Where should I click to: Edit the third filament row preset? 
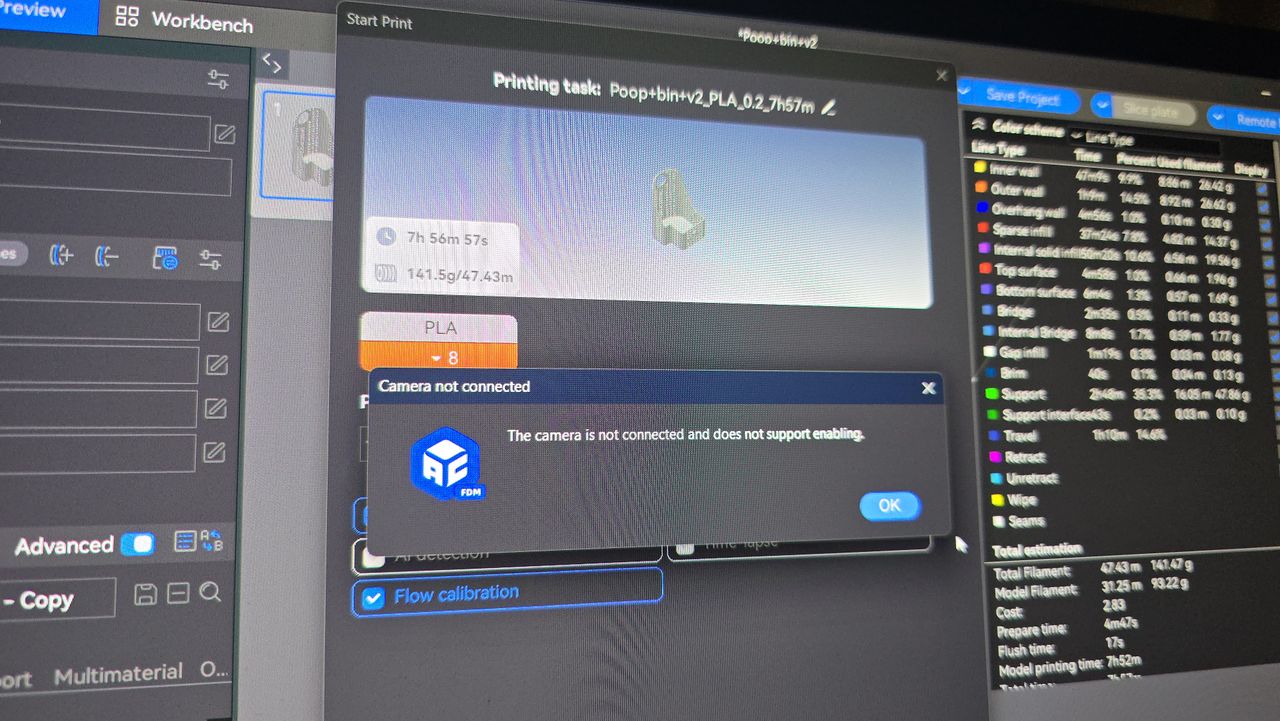tap(215, 408)
